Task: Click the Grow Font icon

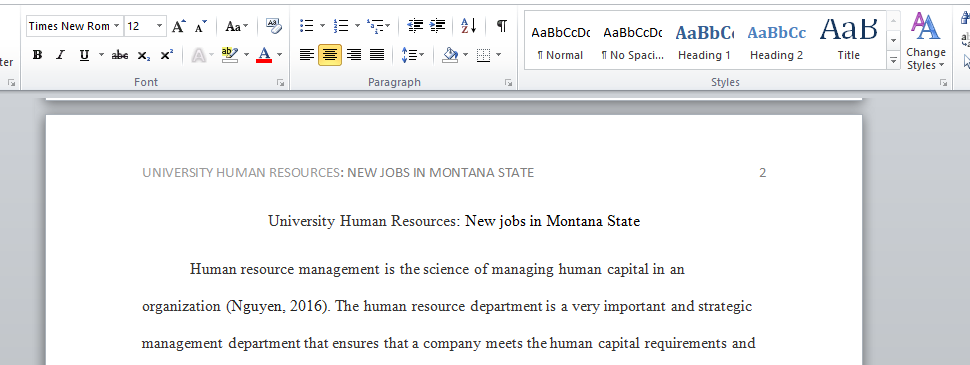Action: click(x=178, y=26)
